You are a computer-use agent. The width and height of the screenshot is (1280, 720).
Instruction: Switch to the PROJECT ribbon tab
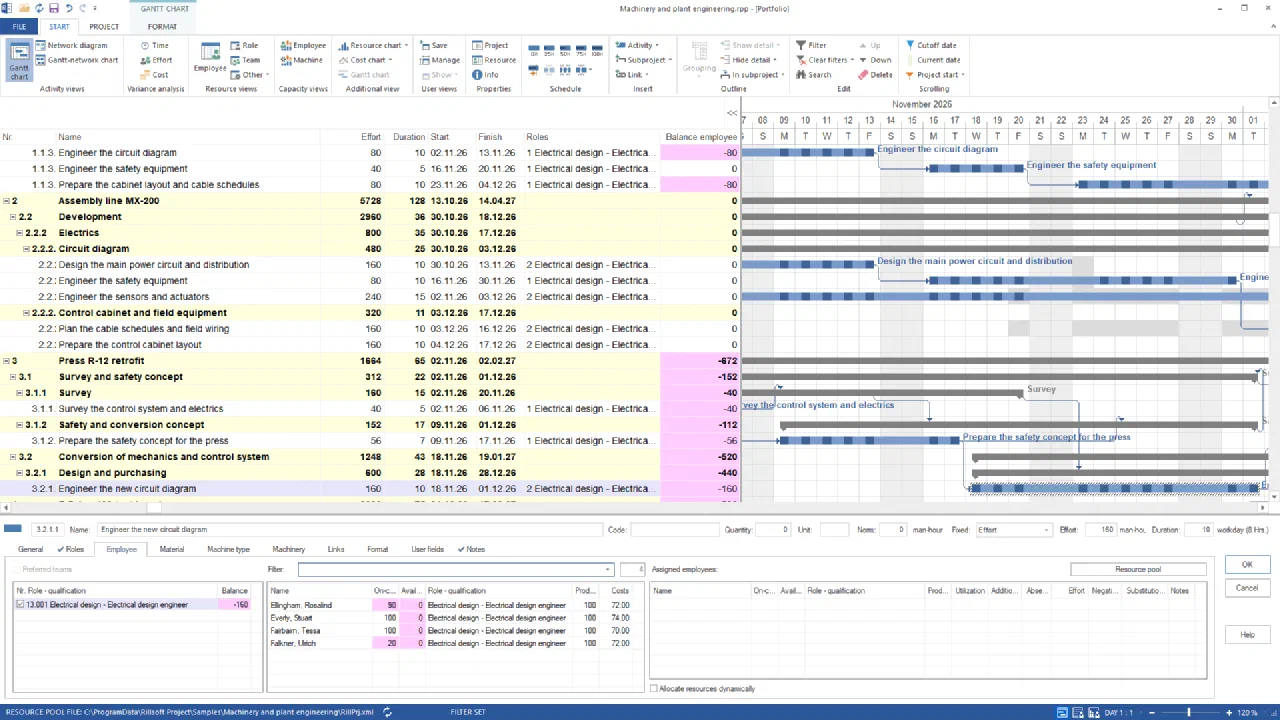tap(103, 27)
